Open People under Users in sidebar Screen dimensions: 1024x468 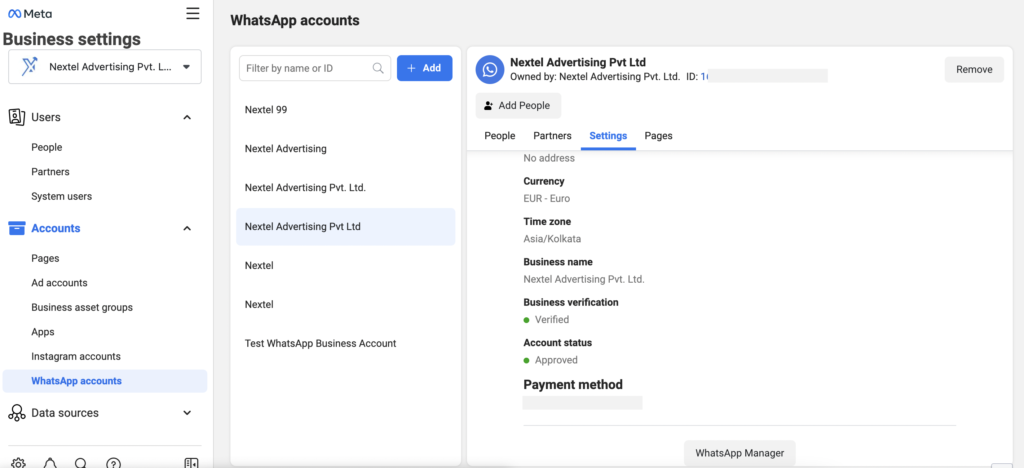(x=47, y=148)
